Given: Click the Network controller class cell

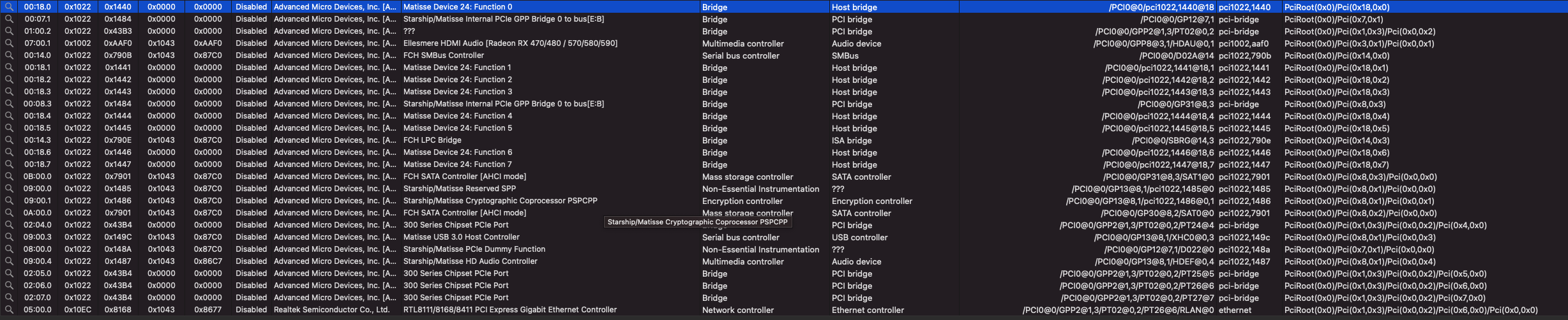Looking at the screenshot, I should [737, 310].
